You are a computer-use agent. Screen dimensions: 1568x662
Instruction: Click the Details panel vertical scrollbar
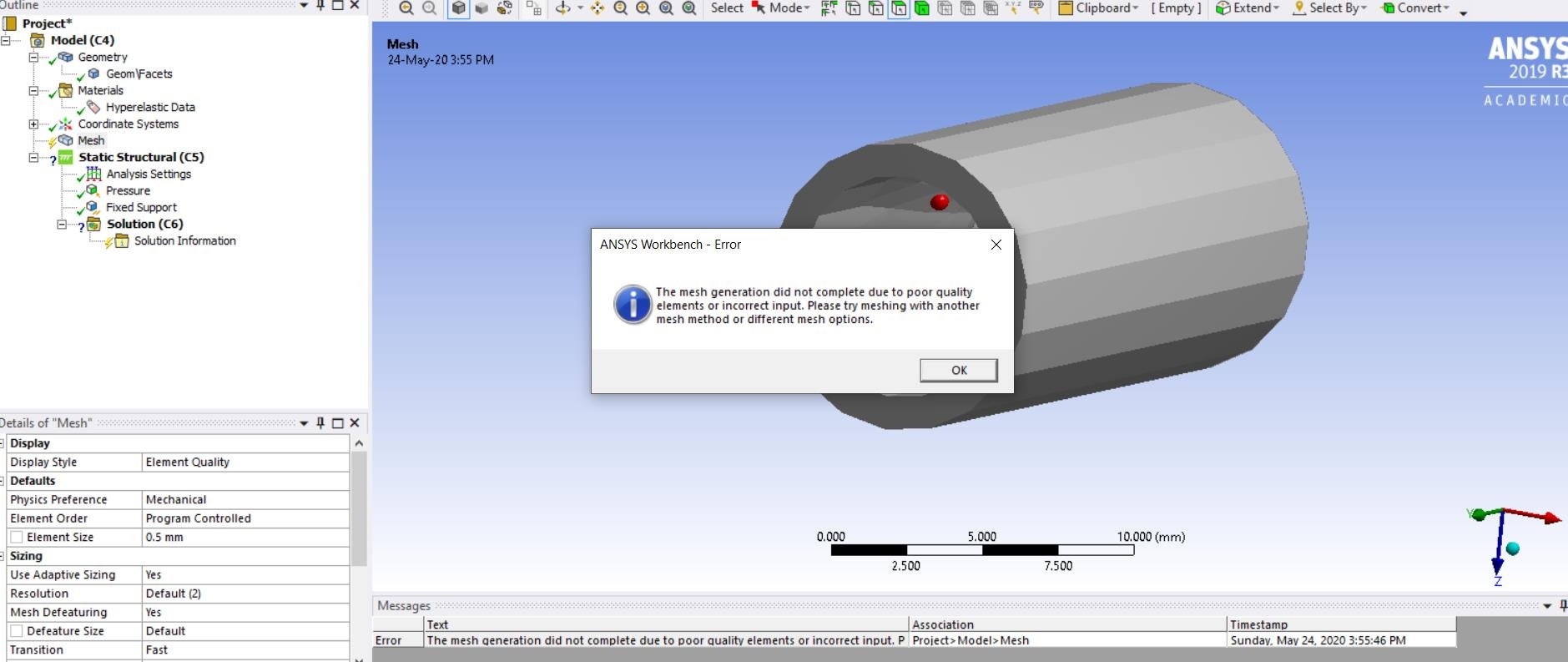point(359,509)
